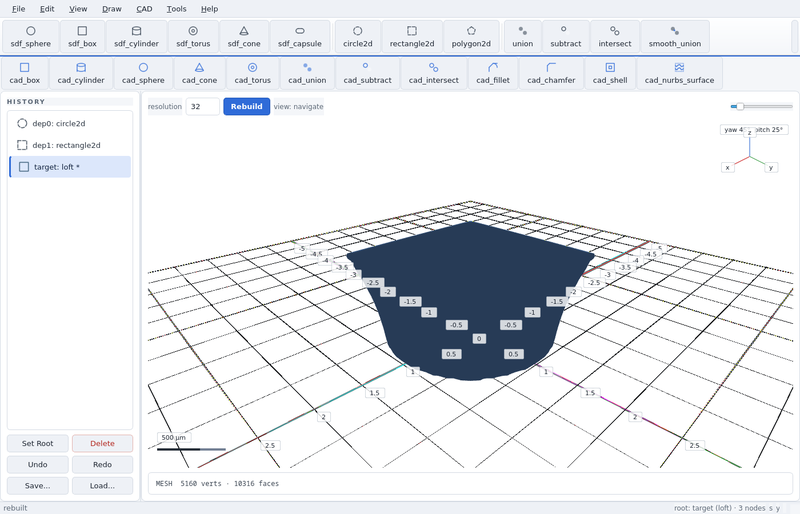Viewport: 800px width, 514px height.
Task: Click the view: navigate mode label
Action: click(x=298, y=107)
